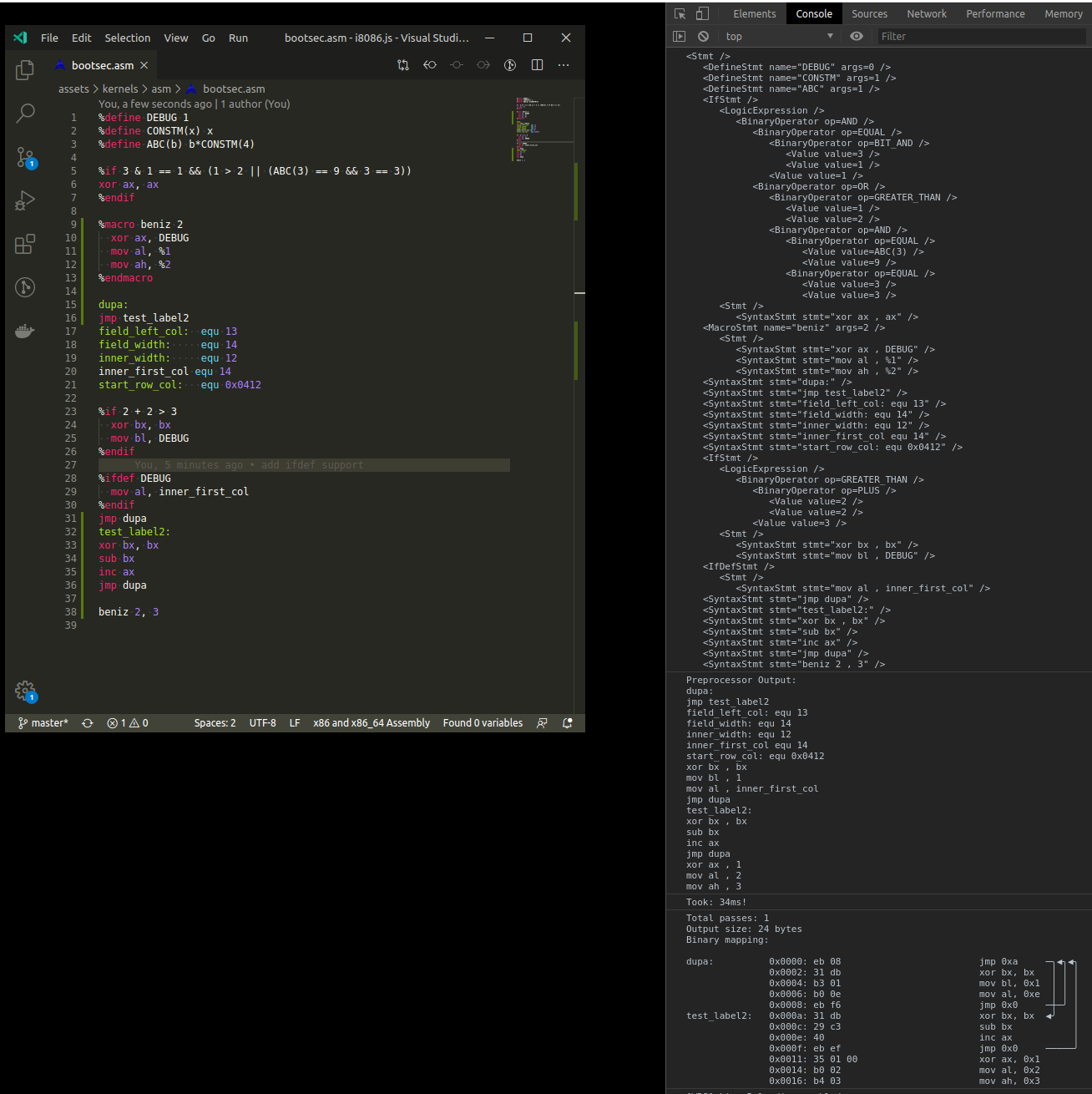
Task: Change indentation from Spaces: 2
Action: pos(215,723)
